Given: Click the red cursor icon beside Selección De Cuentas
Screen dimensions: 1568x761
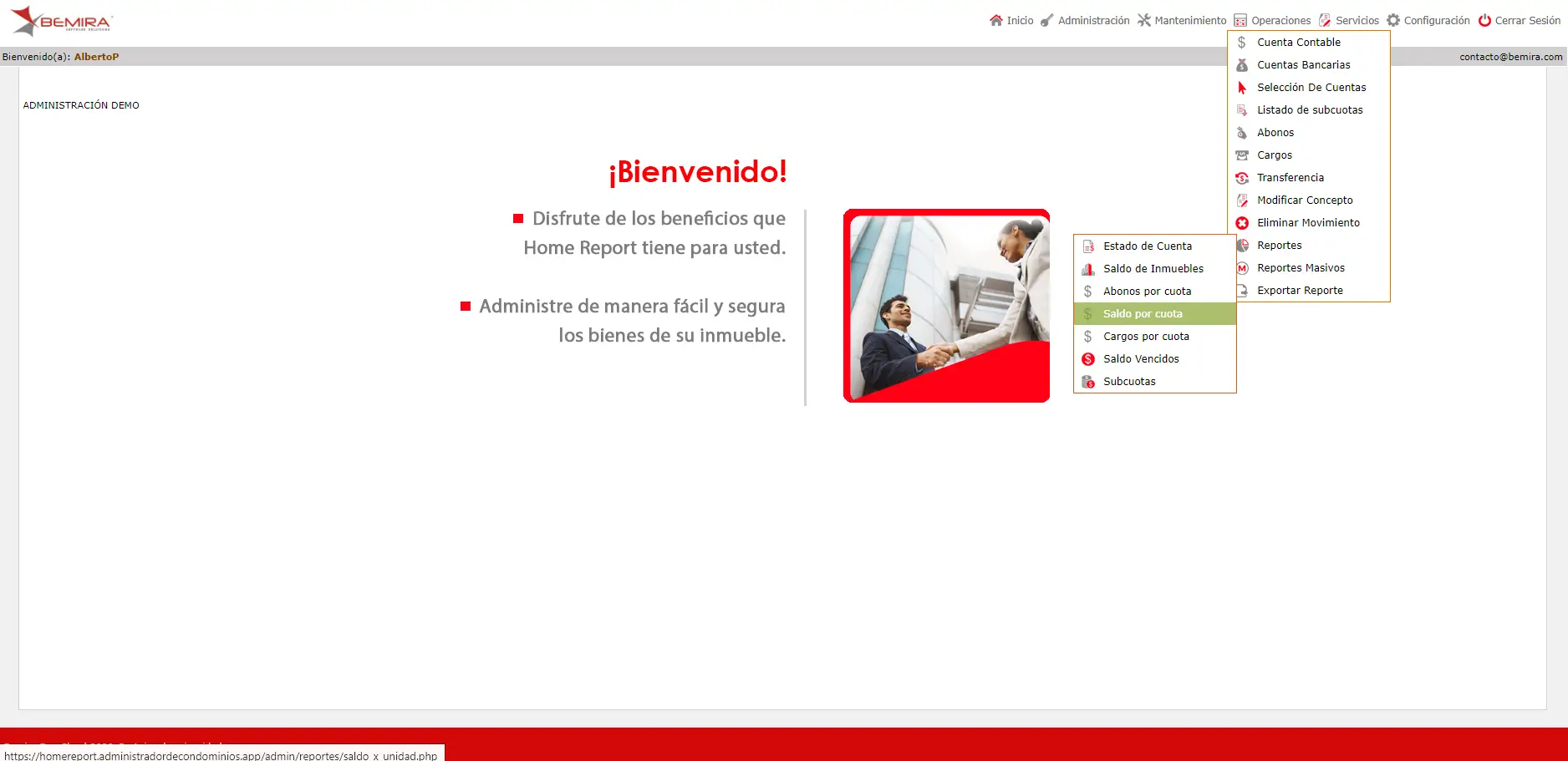Looking at the screenshot, I should (1242, 88).
